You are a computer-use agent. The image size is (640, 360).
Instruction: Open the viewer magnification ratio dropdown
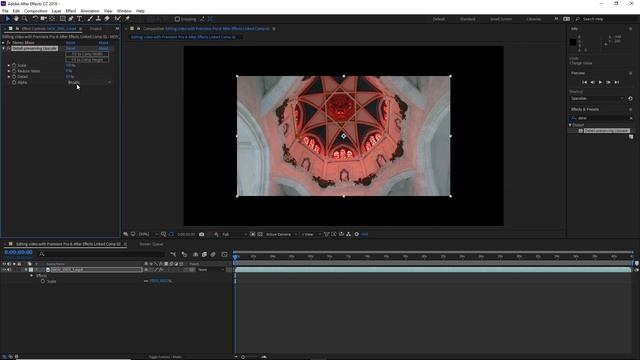pyautogui.click(x=148, y=234)
